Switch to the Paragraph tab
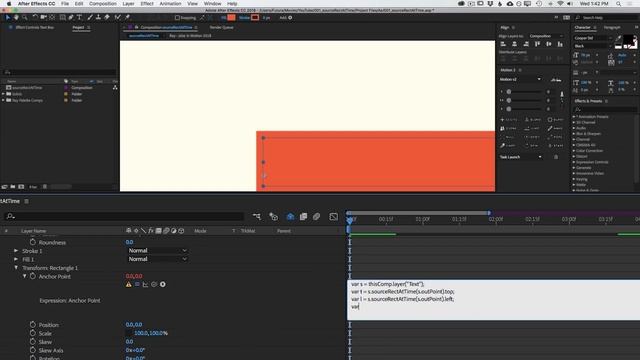This screenshot has width=640, height=360. (612, 27)
